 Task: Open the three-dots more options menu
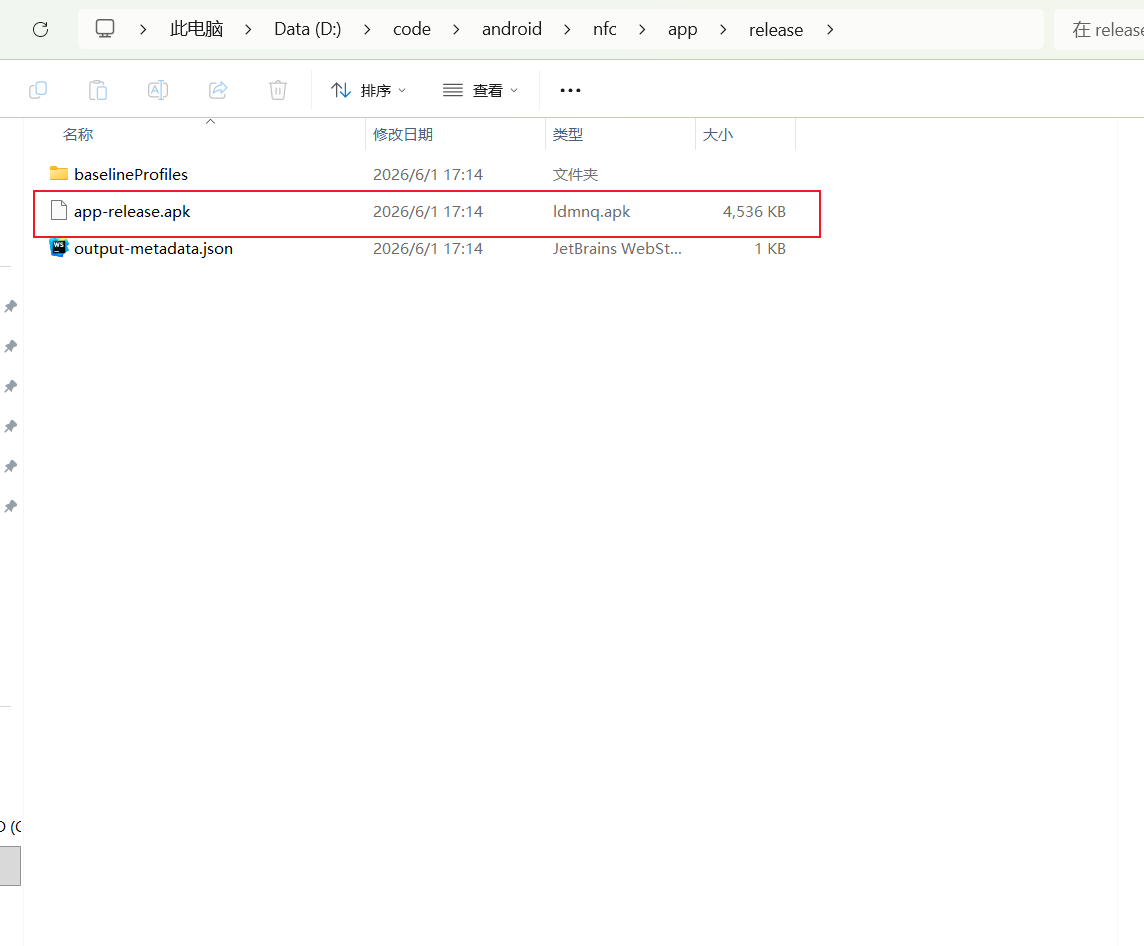[x=570, y=90]
